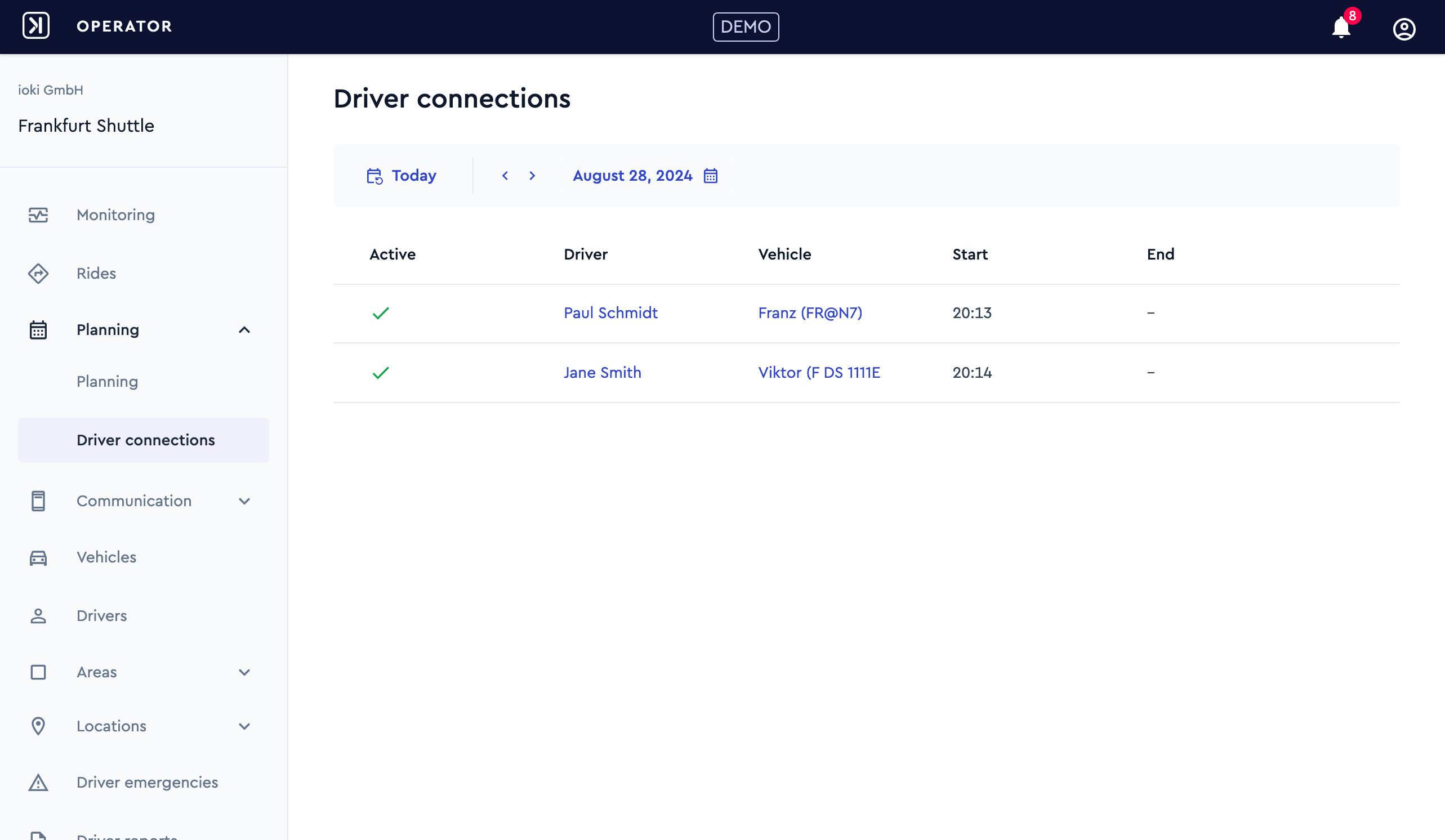Screen dimensions: 1445x840
Task: Expand the Areas menu chevron
Action: (x=244, y=672)
